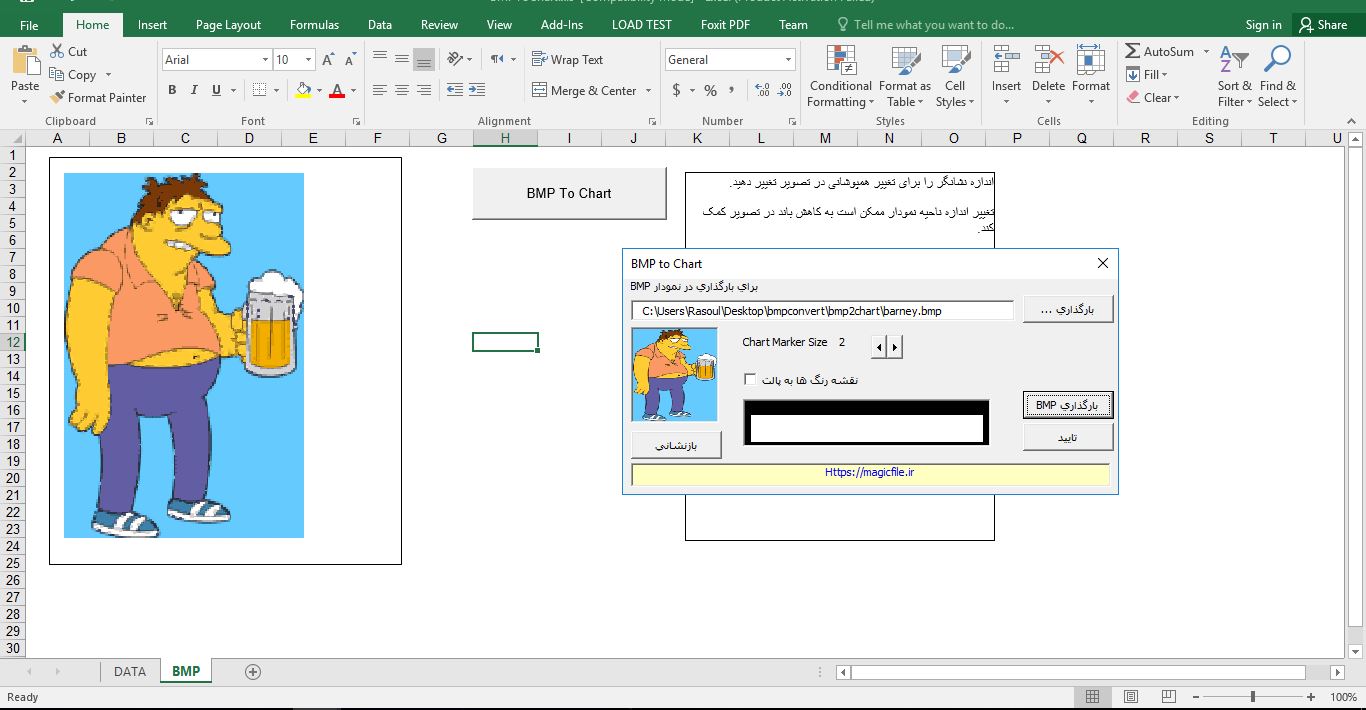This screenshot has height=710, width=1366.
Task: Switch to the Insert ribbon tab
Action: click(x=153, y=25)
